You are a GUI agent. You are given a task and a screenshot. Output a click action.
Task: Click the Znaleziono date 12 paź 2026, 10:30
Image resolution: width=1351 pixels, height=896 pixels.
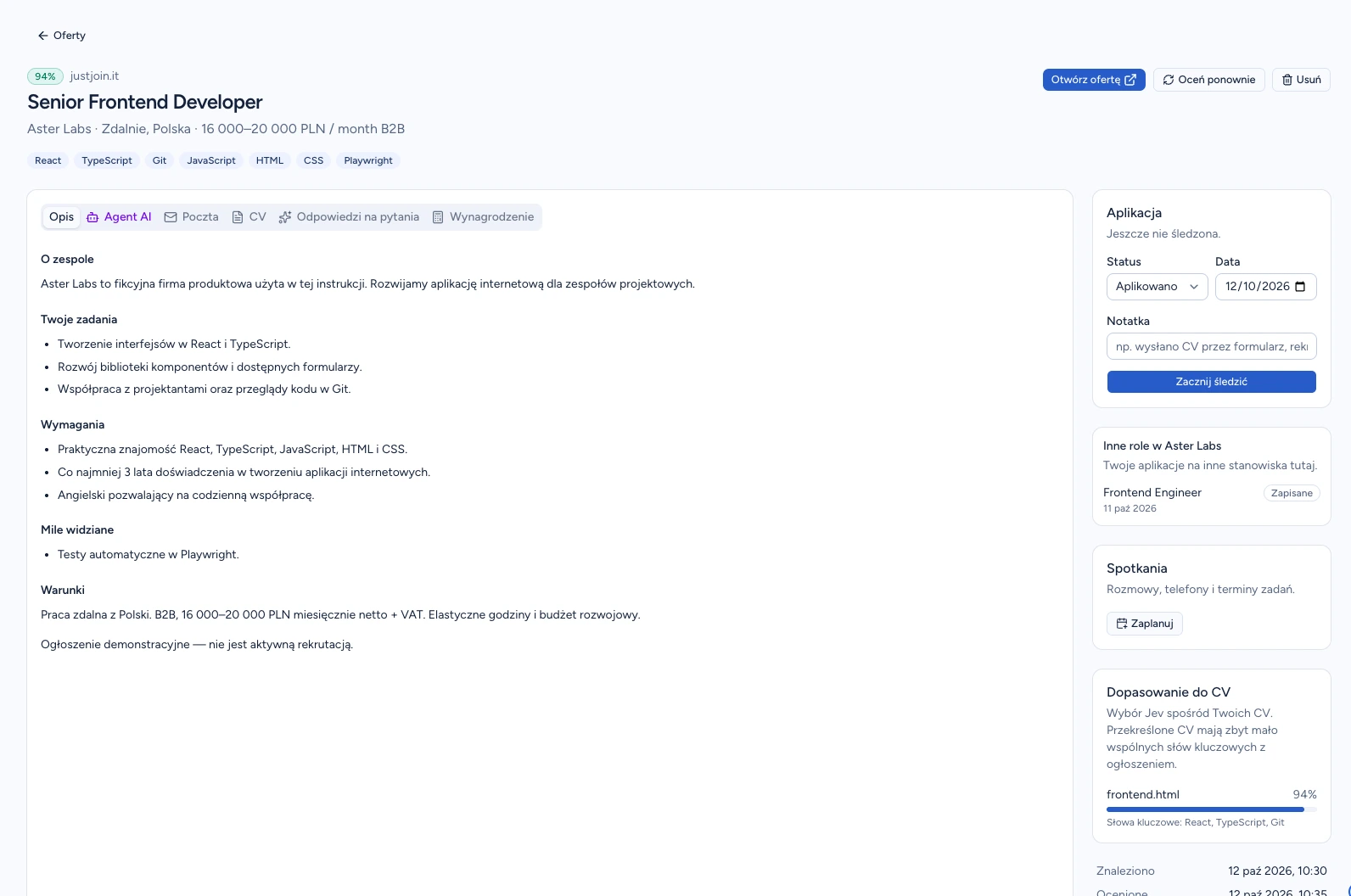1277,871
